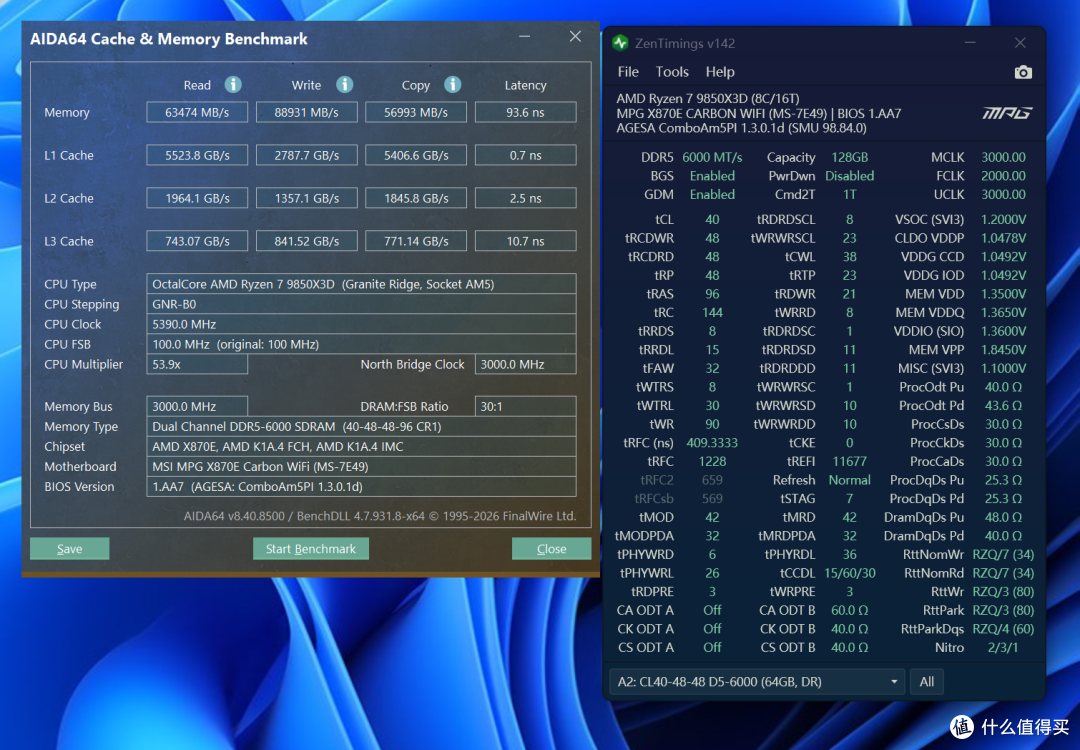
Task: Open the Help menu in ZenTimings
Action: tap(720, 72)
